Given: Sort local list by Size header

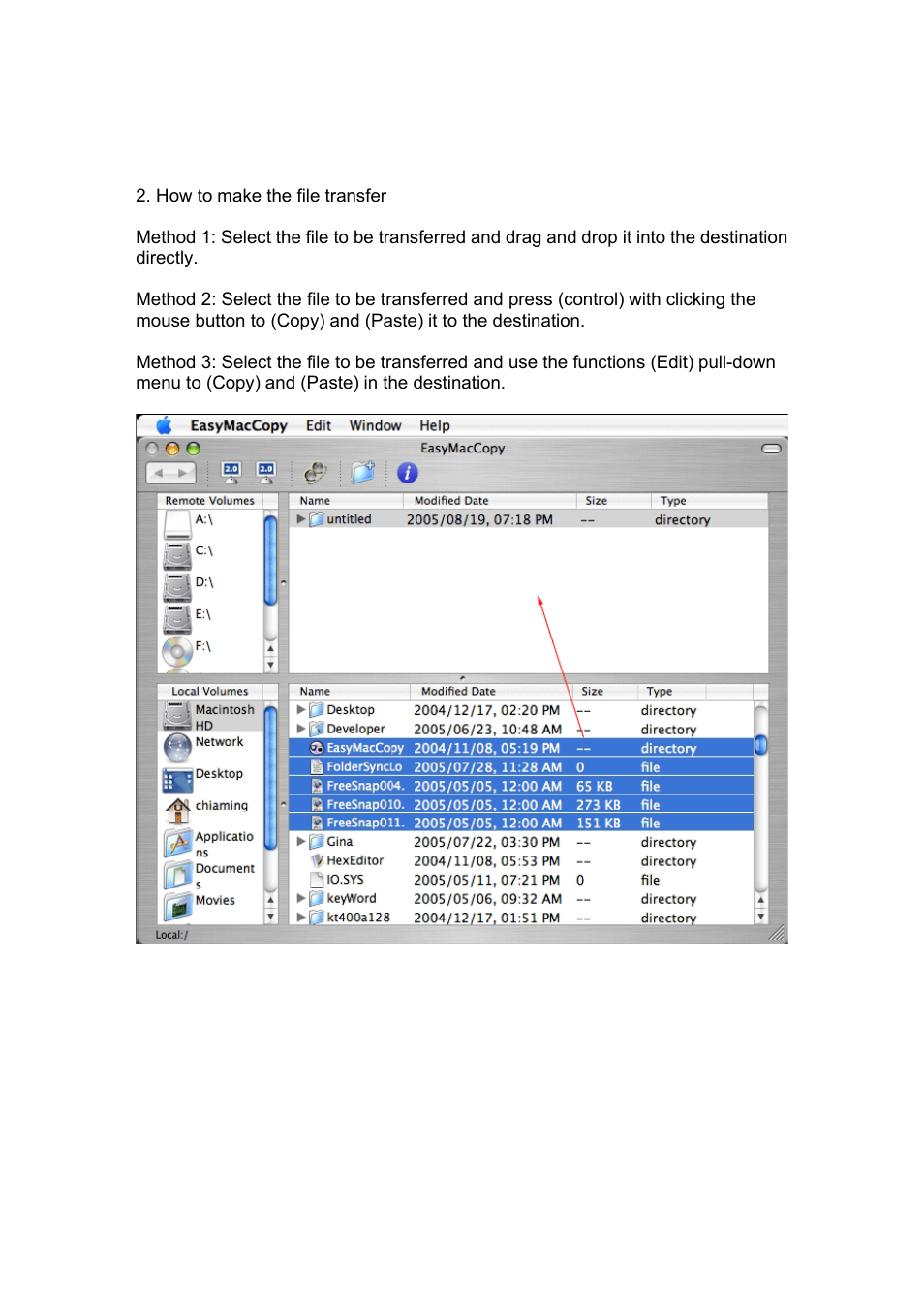Looking at the screenshot, I should click(x=604, y=692).
